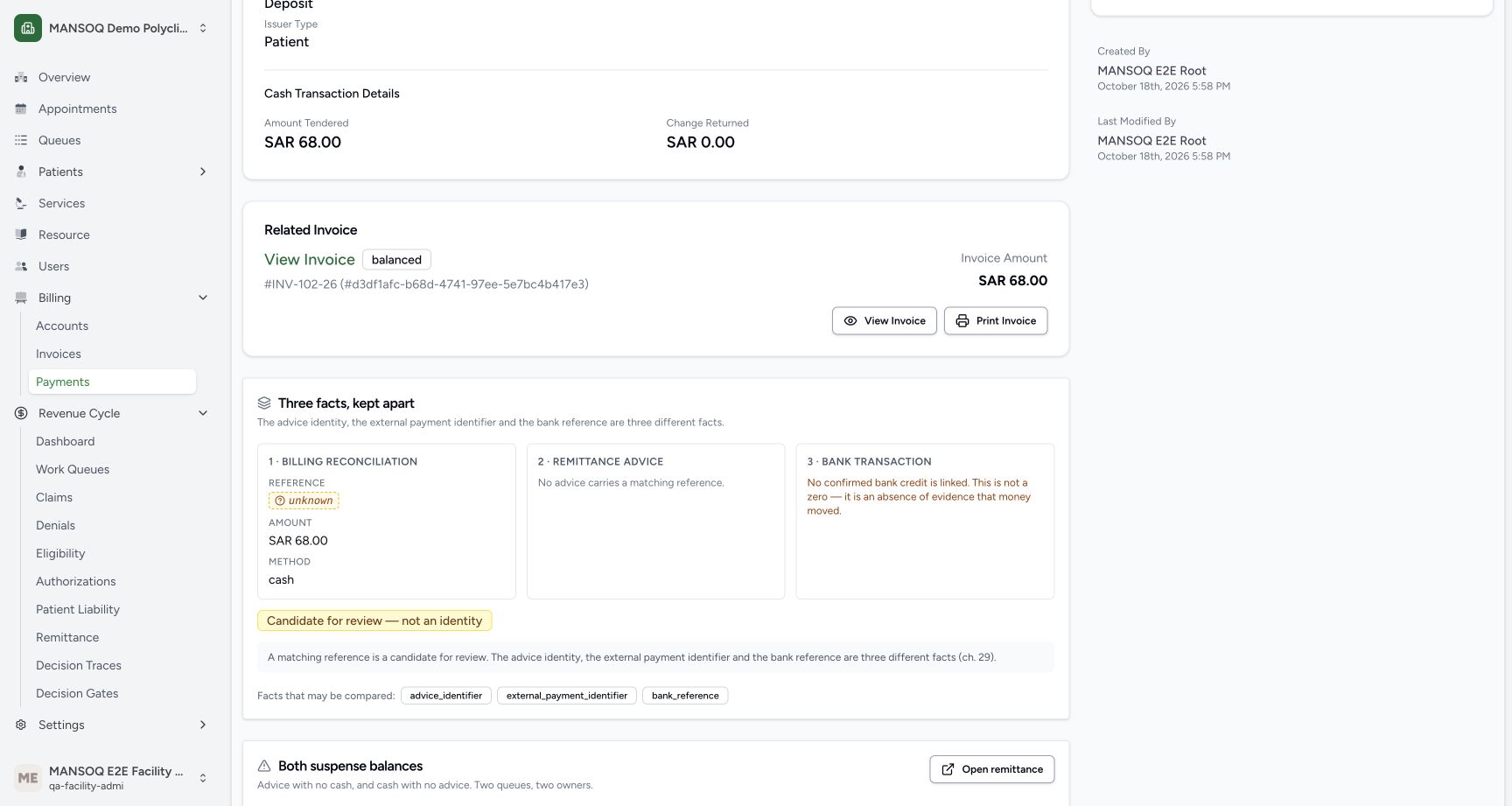1512x806 pixels.
Task: Open Claims page
Action: 54,497
